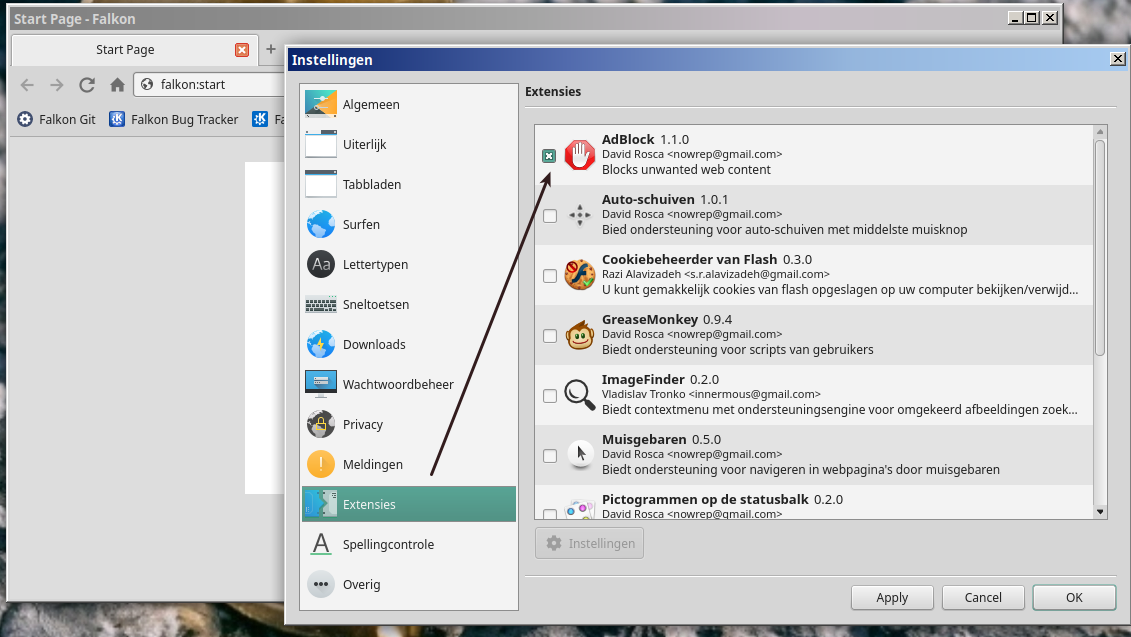Close the Instellingen dialog
This screenshot has width=1131, height=637.
click(x=1117, y=59)
